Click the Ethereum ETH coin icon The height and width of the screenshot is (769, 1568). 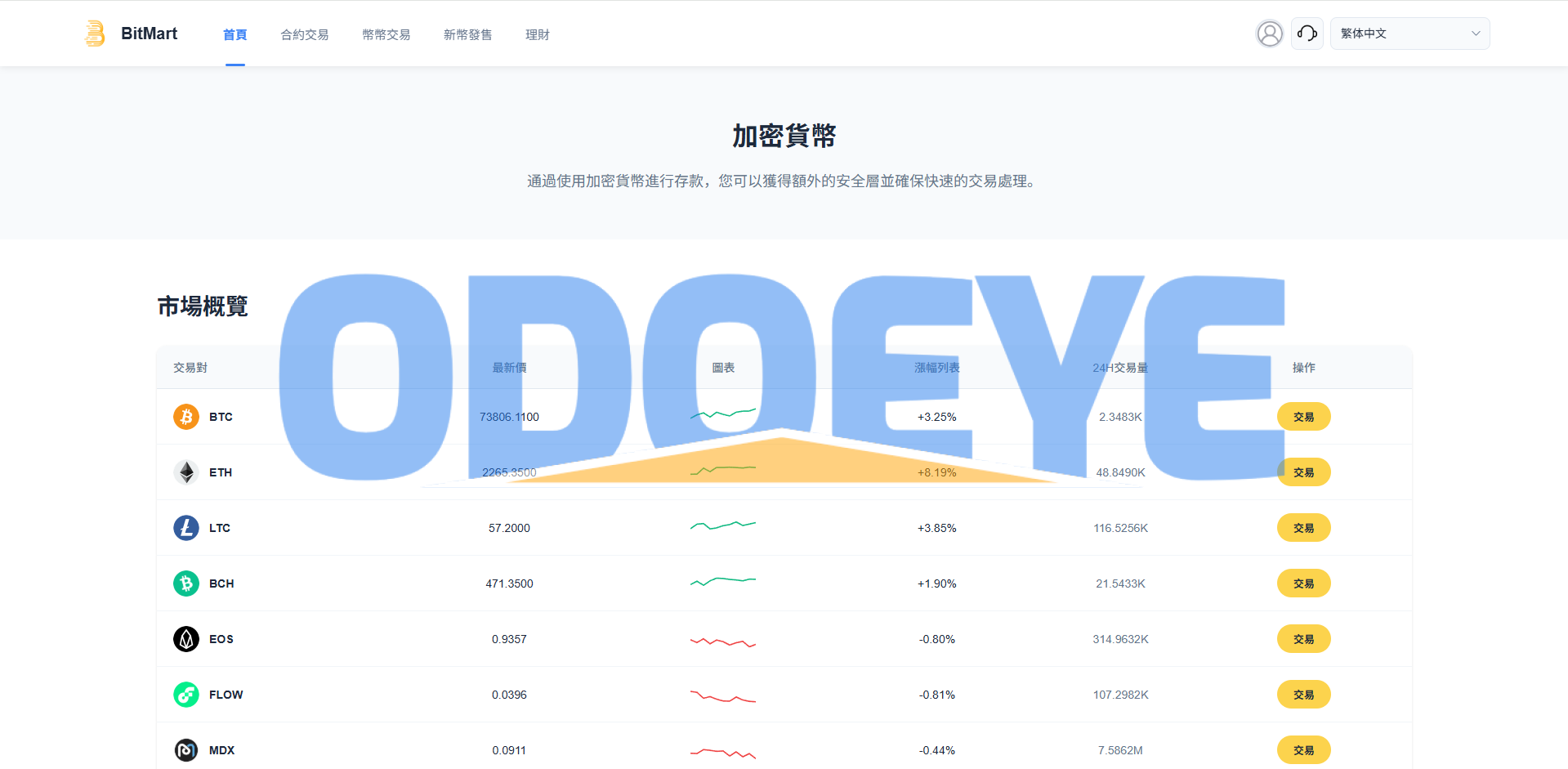click(186, 472)
